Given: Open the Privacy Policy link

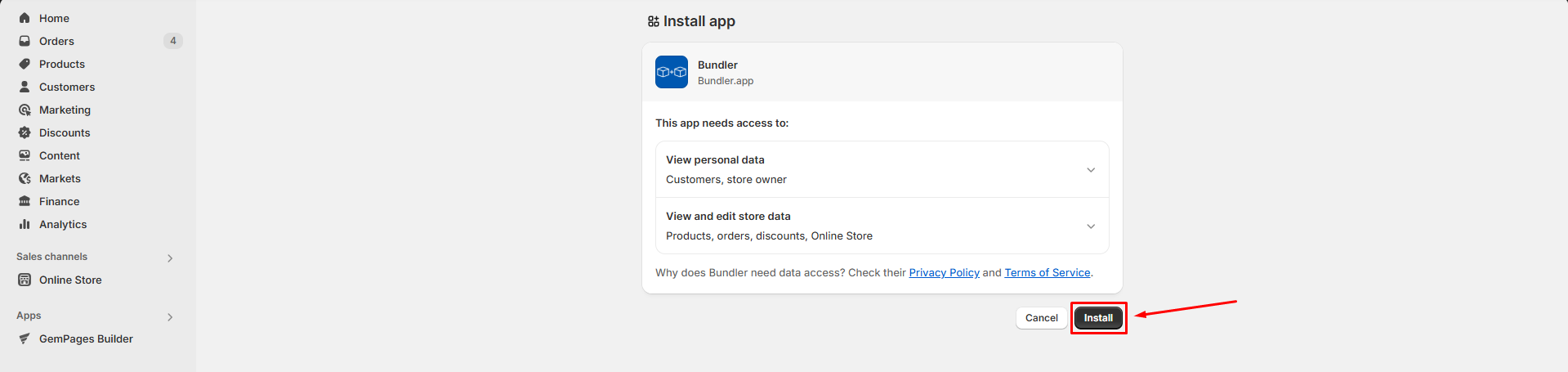Looking at the screenshot, I should point(944,273).
